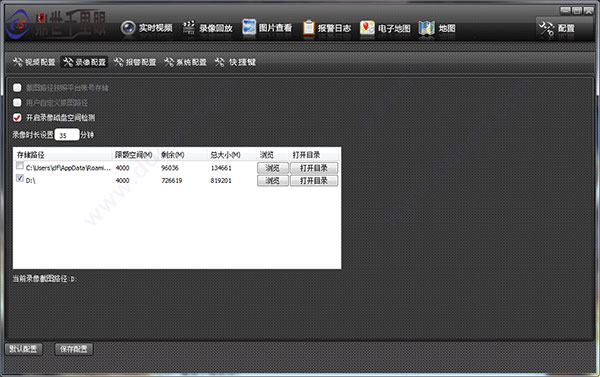Switch to the 视频配置 tab
The image size is (600, 377).
(x=34, y=62)
